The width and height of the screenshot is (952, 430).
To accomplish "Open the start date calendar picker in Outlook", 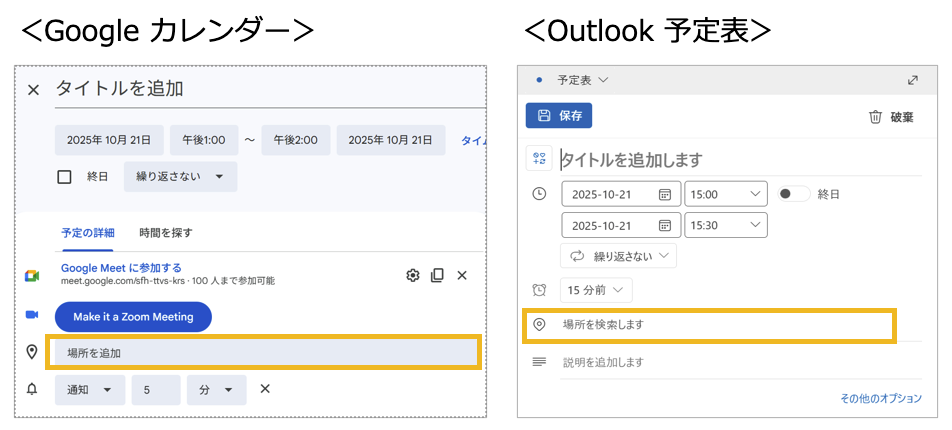I will coord(665,194).
